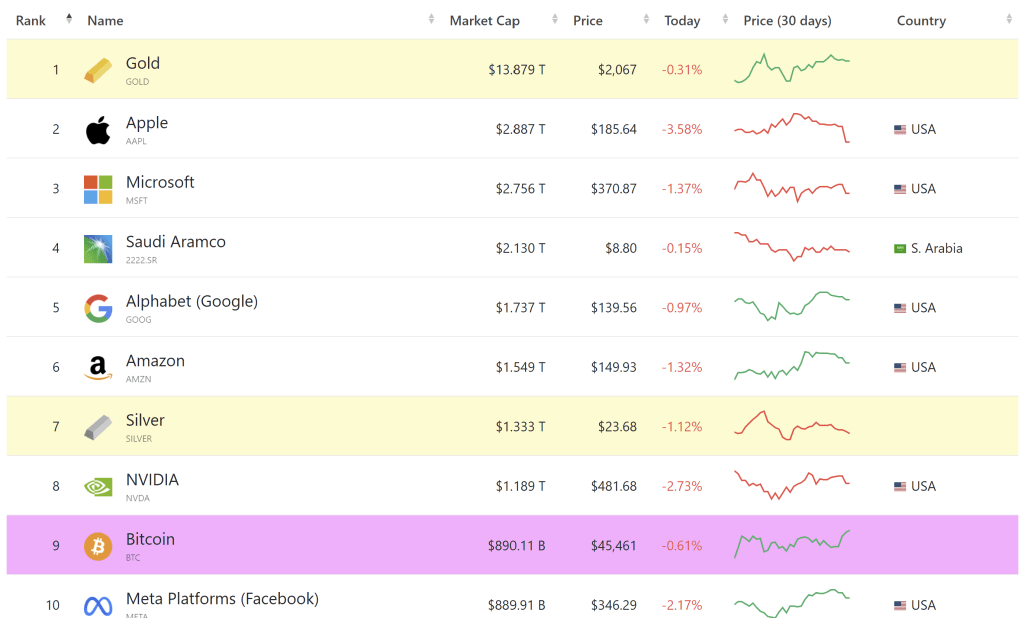Click the Saudi Aramco logo icon

pos(98,248)
